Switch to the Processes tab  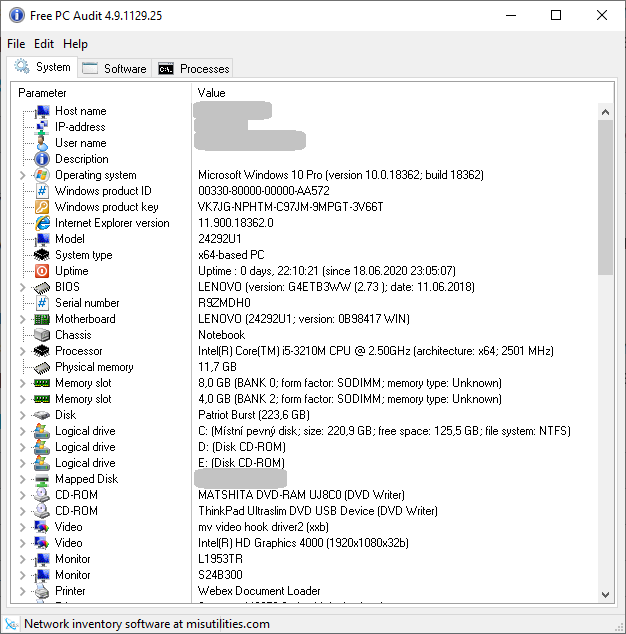pos(193,69)
